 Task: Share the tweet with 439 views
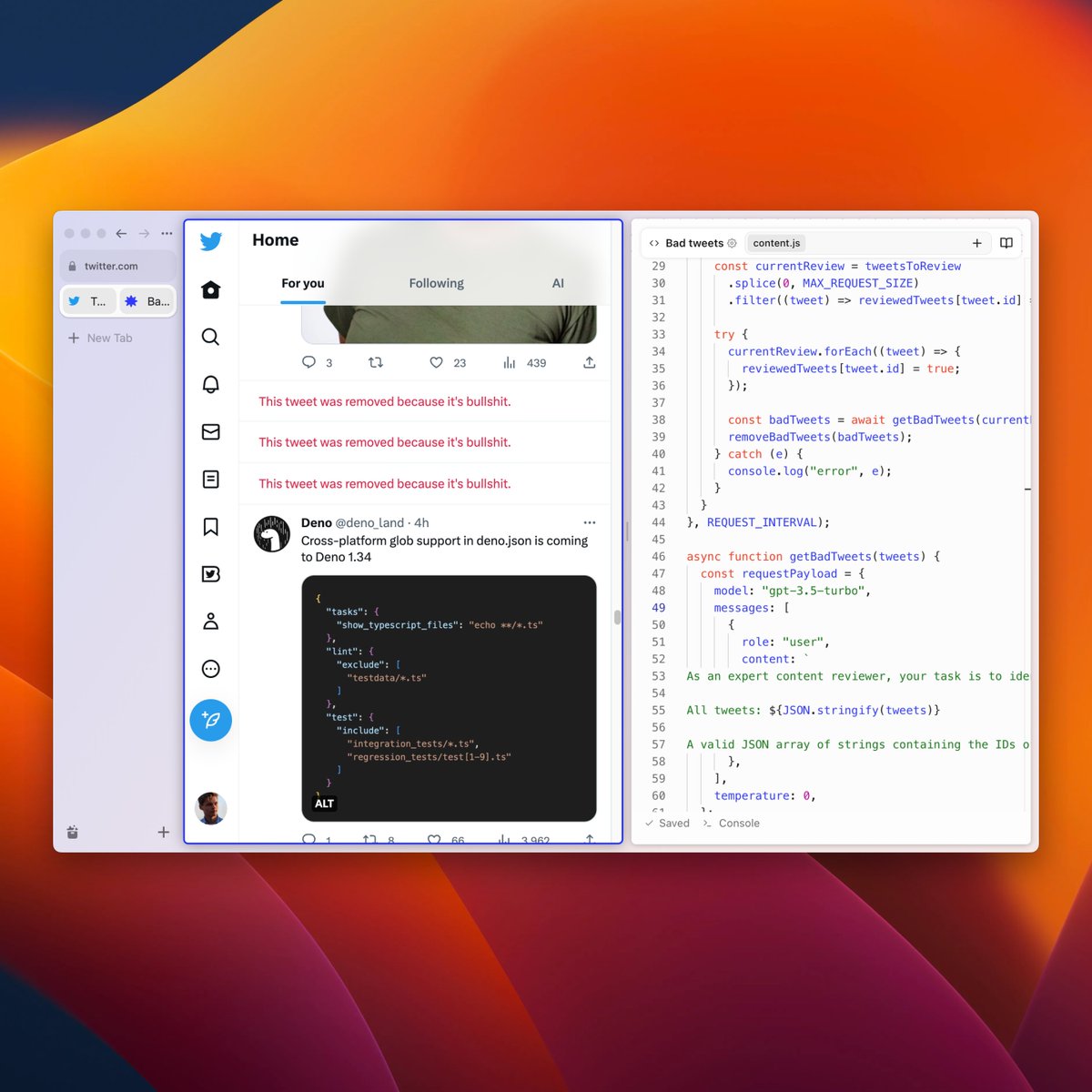pyautogui.click(x=590, y=362)
